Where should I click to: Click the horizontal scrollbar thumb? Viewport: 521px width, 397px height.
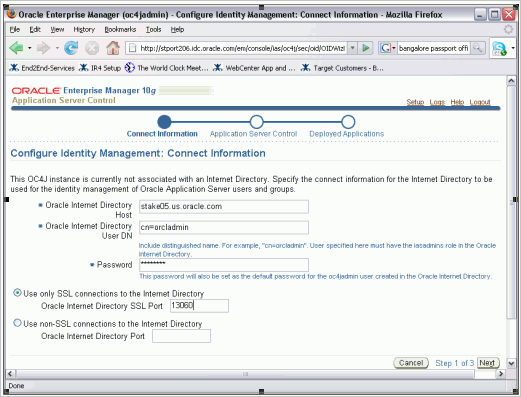[x=245, y=374]
